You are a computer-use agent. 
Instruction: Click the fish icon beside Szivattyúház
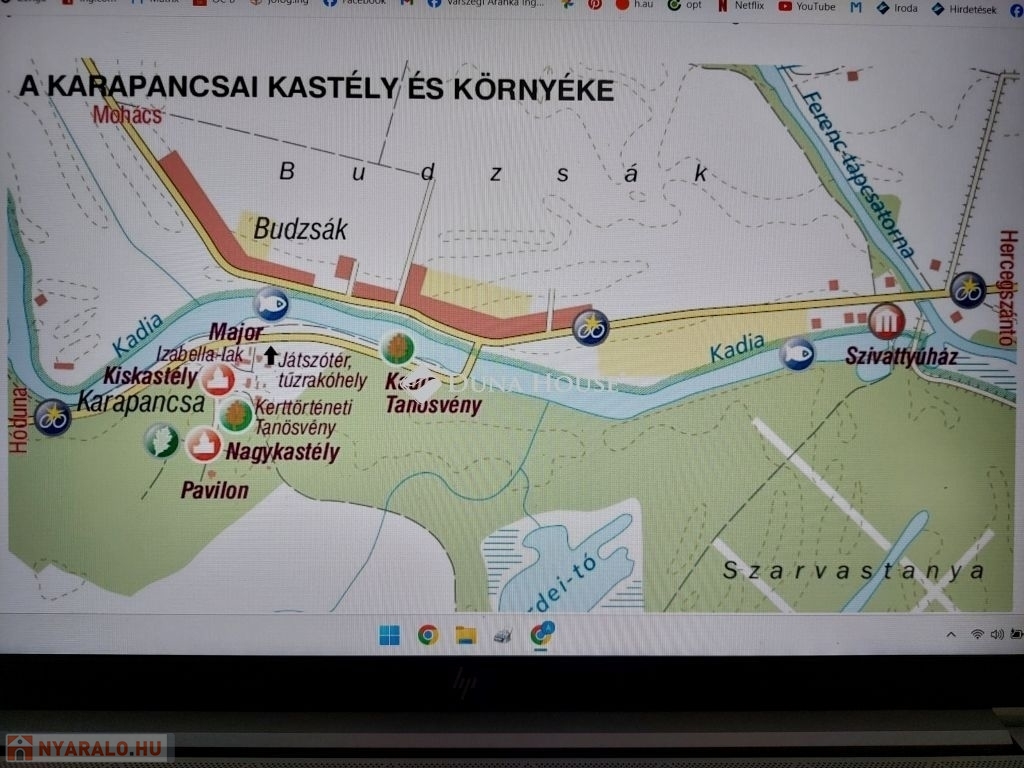797,353
